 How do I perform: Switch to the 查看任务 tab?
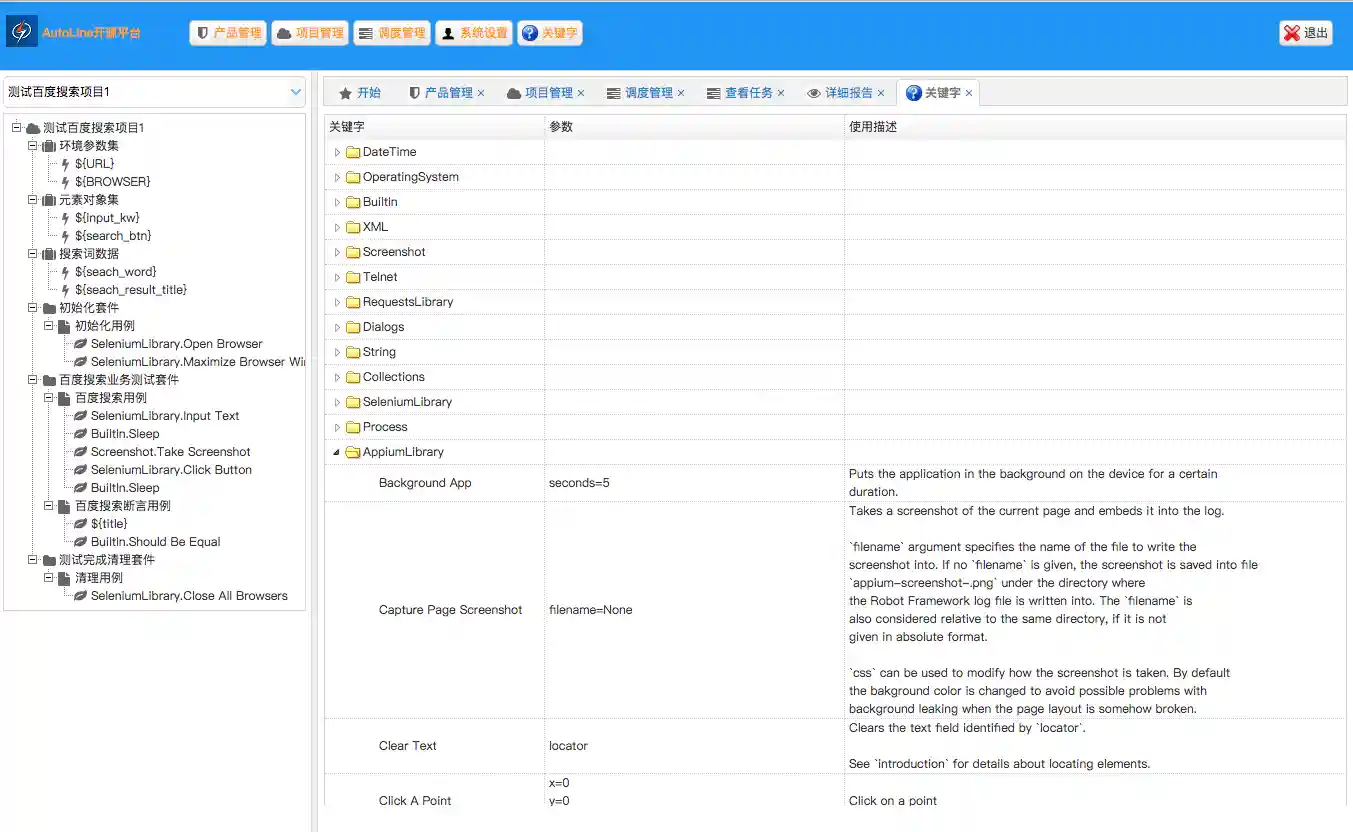click(747, 93)
